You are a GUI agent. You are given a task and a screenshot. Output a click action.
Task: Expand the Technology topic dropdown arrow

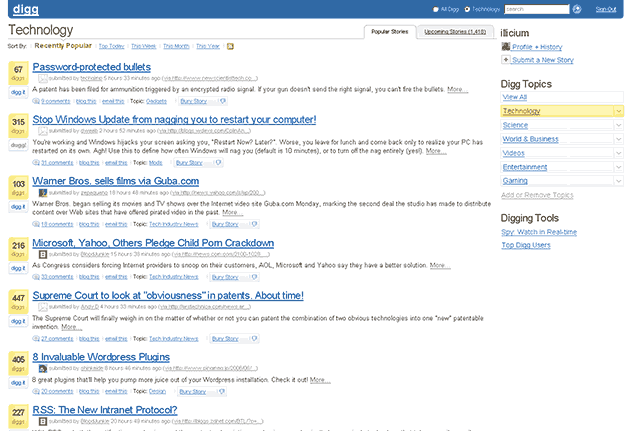pos(619,111)
